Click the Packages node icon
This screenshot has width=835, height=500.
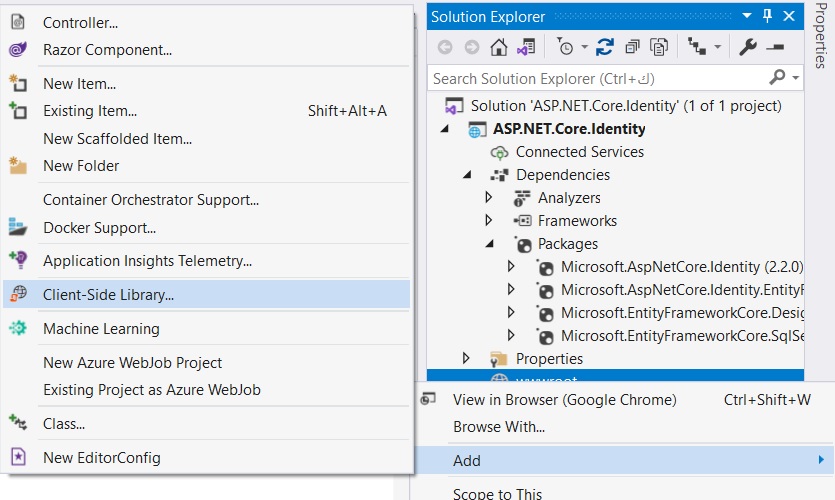click(523, 244)
